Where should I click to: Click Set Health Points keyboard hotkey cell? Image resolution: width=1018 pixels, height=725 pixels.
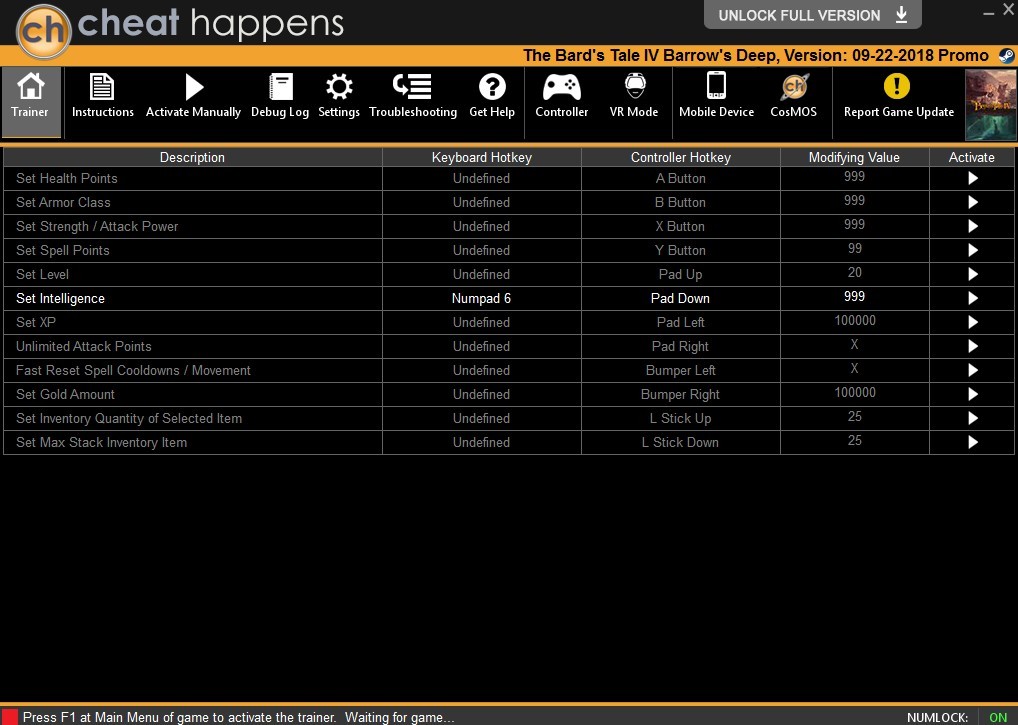point(481,178)
